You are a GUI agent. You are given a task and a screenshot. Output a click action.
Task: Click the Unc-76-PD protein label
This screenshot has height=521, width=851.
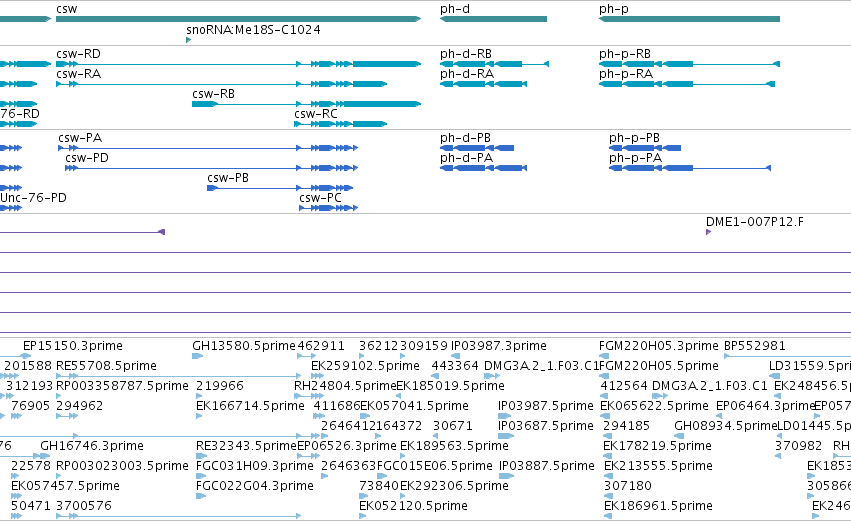pyautogui.click(x=33, y=198)
